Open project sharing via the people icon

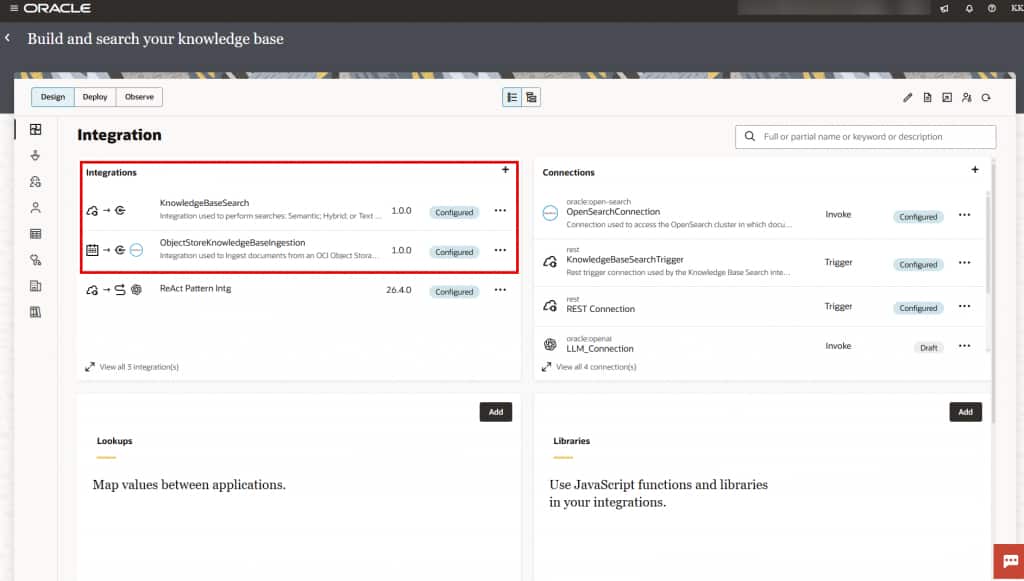tap(966, 97)
